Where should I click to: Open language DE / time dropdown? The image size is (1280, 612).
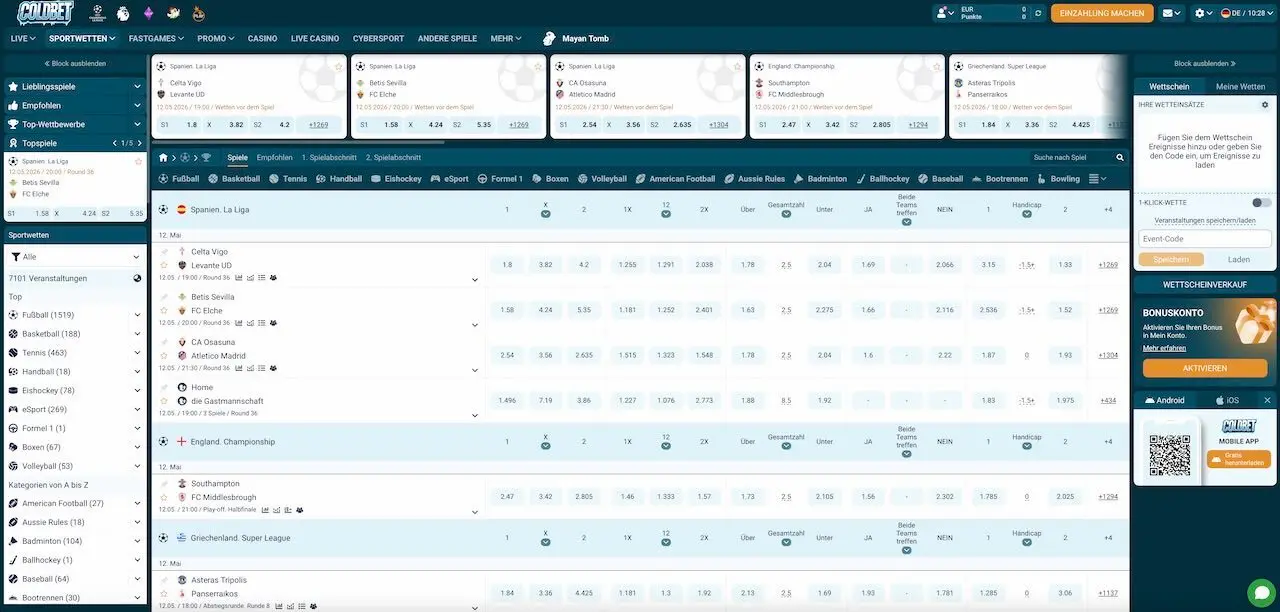[x=1247, y=13]
